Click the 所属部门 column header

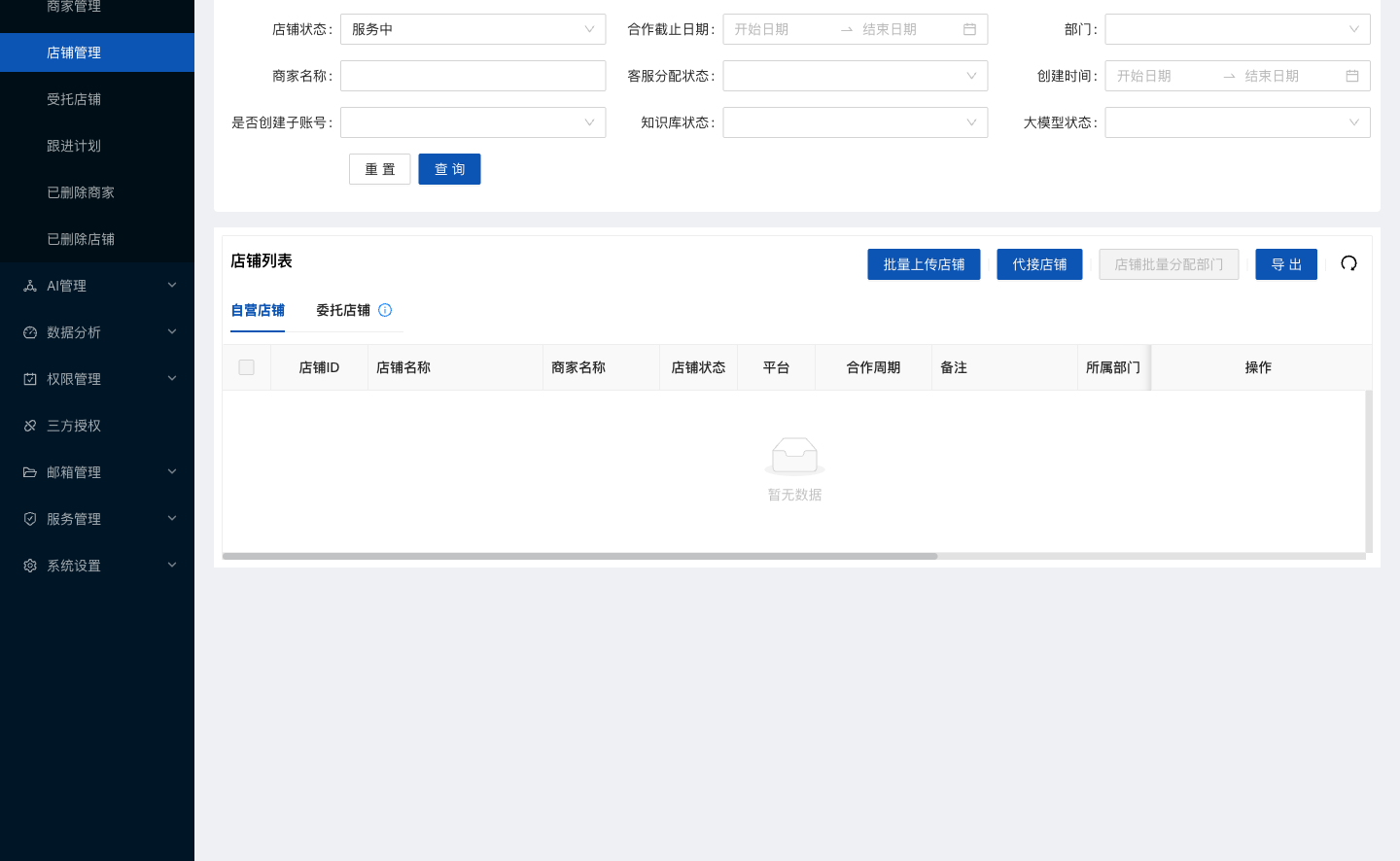[x=1113, y=367]
